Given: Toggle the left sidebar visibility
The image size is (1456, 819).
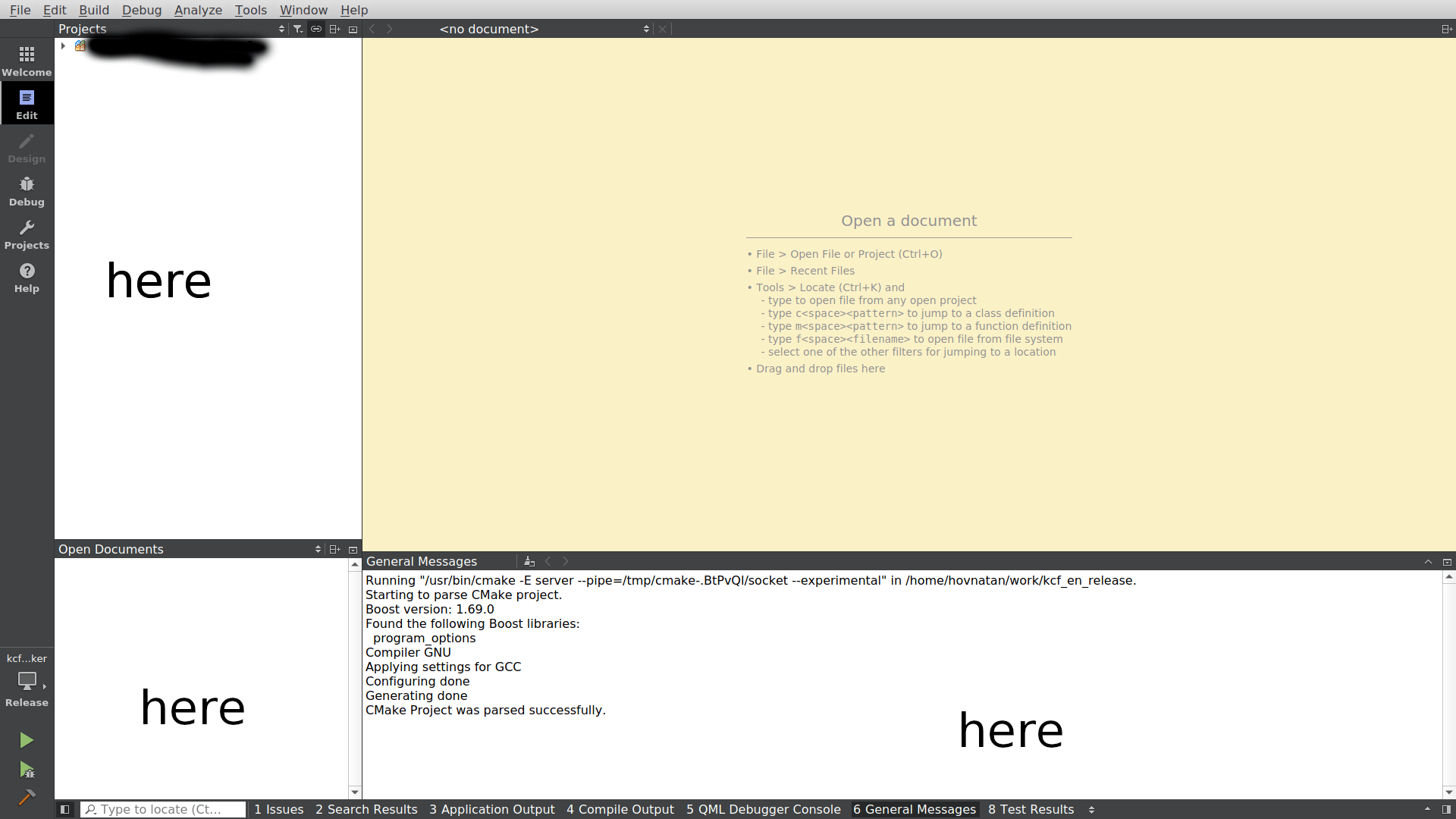Looking at the screenshot, I should tap(64, 809).
